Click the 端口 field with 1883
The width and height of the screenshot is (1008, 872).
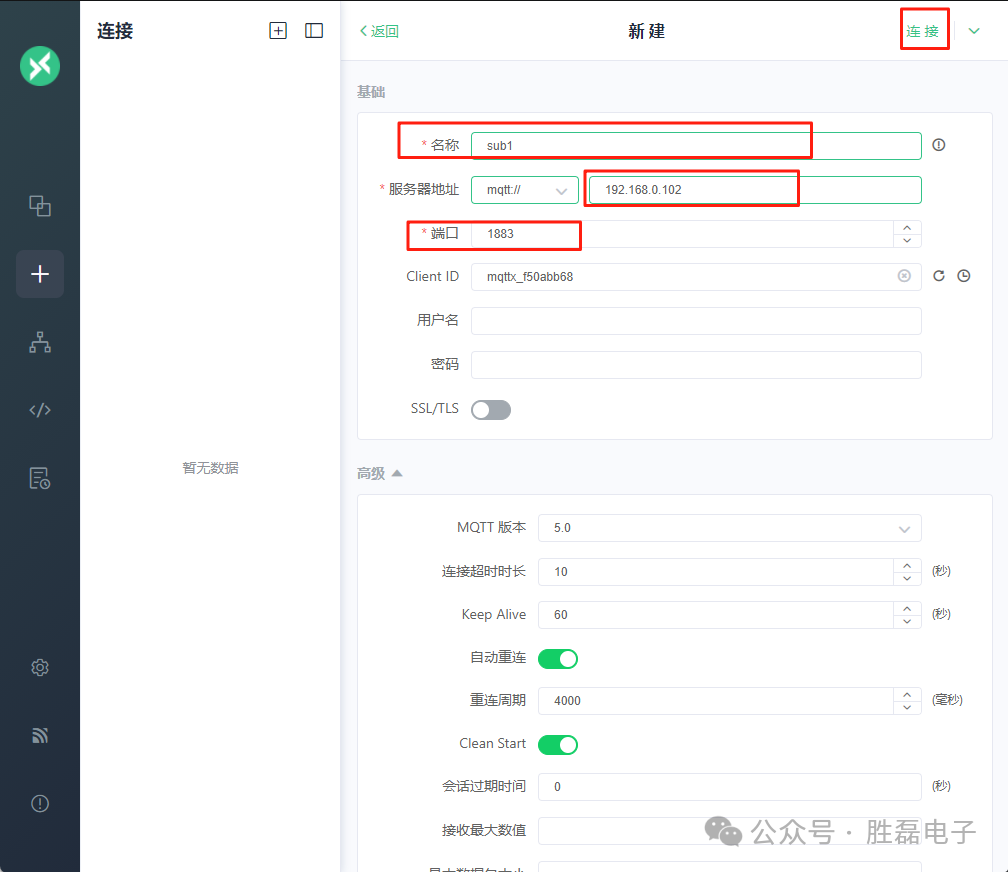click(x=683, y=234)
